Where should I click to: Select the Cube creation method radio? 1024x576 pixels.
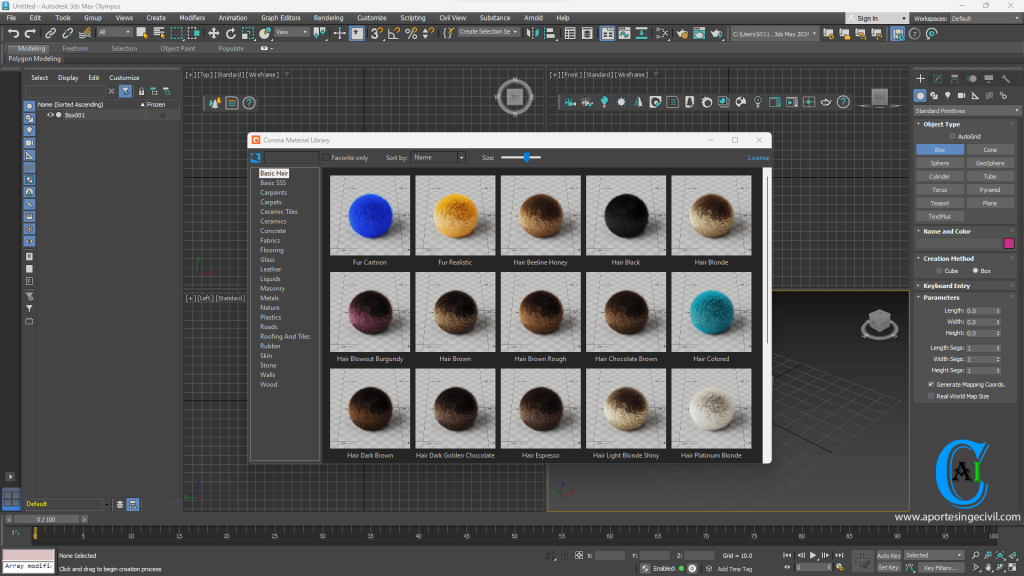pos(939,271)
